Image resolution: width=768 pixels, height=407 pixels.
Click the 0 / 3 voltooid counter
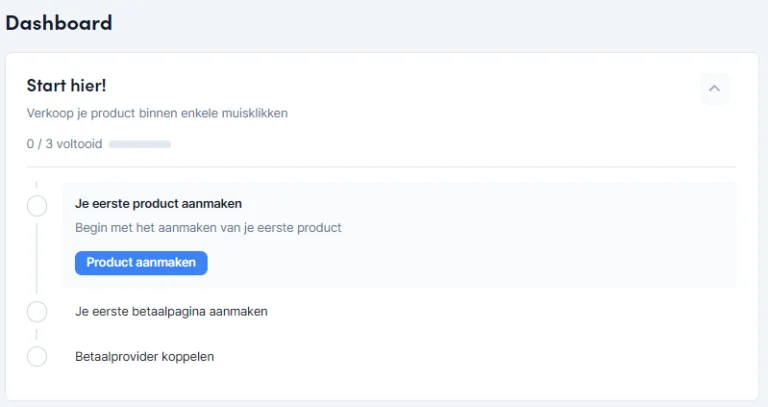pyautogui.click(x=64, y=144)
